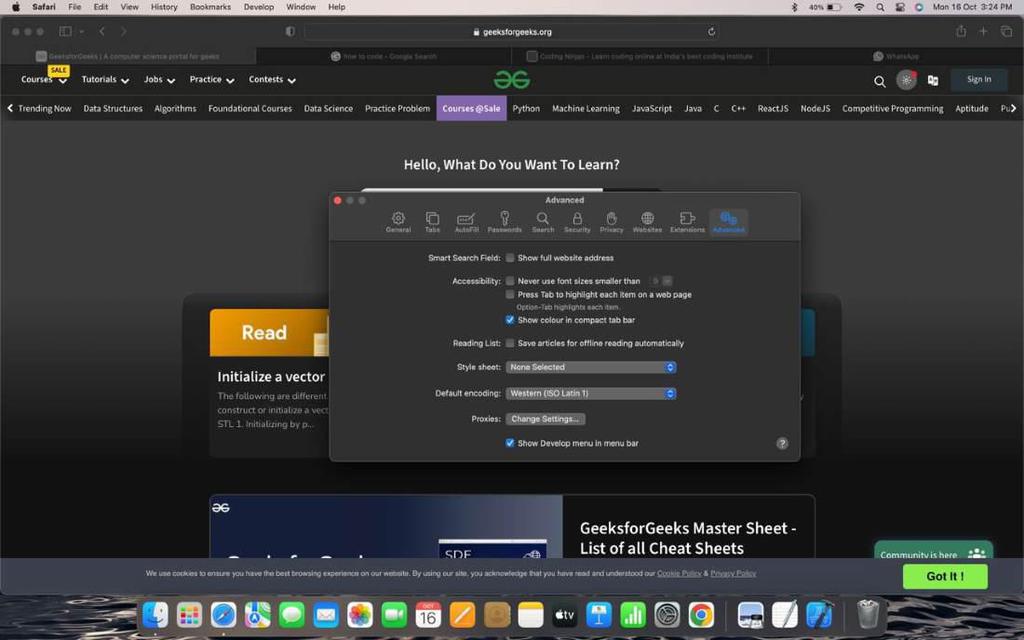Click the GeeksforGeeks logo in header
Image resolution: width=1024 pixels, height=640 pixels.
tap(511, 80)
